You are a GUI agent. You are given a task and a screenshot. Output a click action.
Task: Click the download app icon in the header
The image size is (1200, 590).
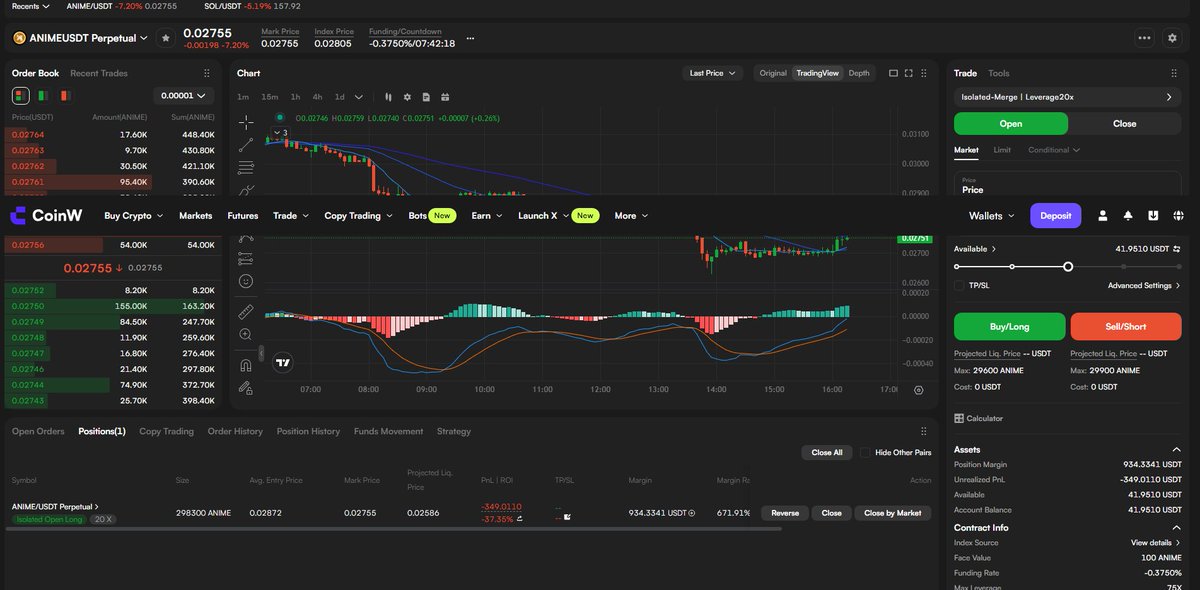coord(1153,215)
